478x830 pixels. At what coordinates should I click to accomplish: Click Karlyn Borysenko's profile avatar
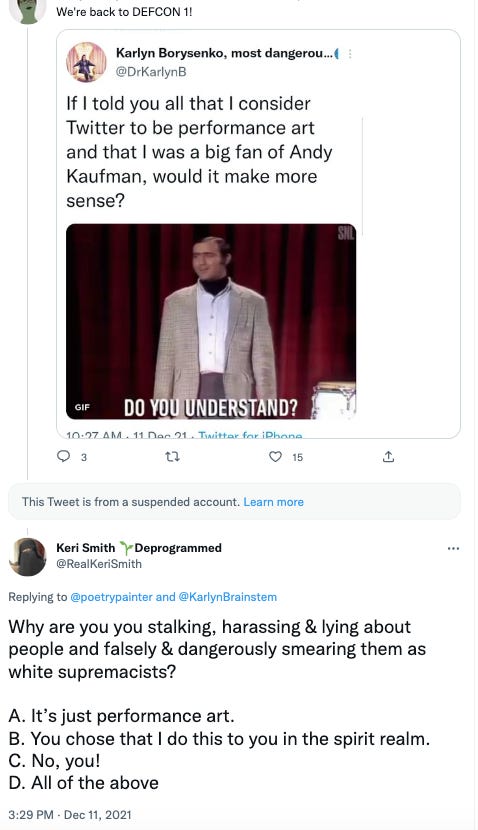(86, 62)
